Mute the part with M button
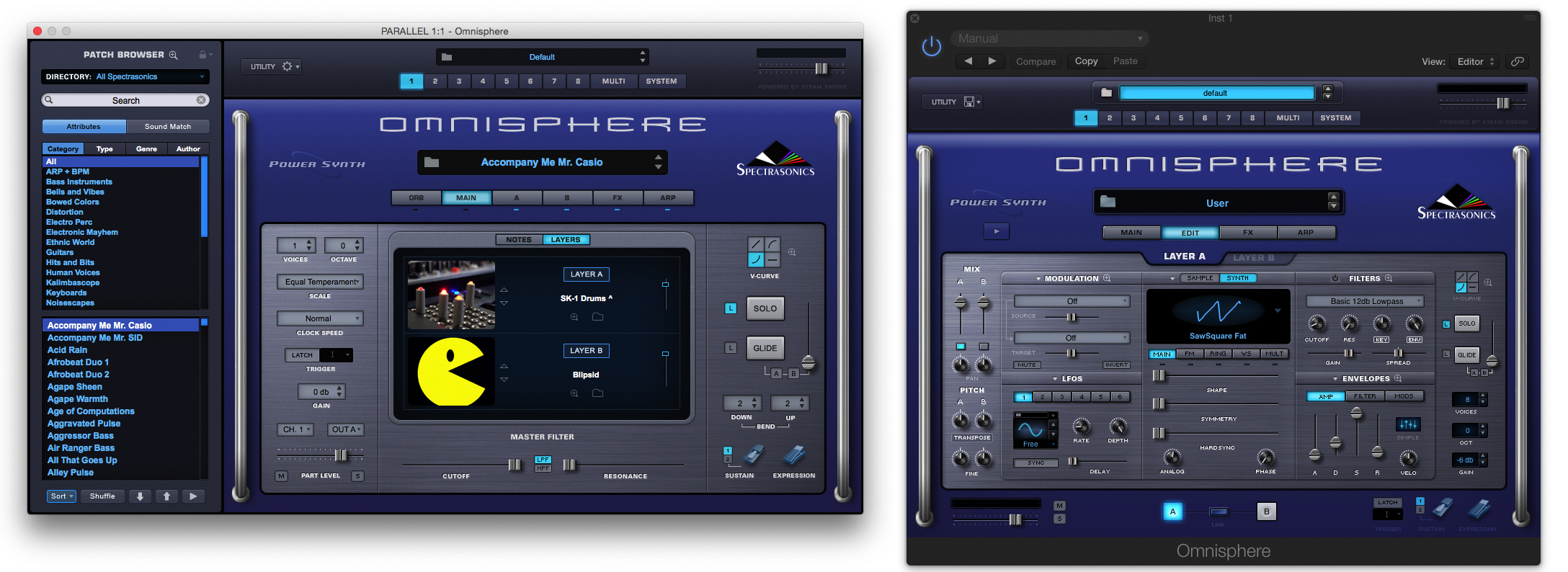 pos(282,476)
